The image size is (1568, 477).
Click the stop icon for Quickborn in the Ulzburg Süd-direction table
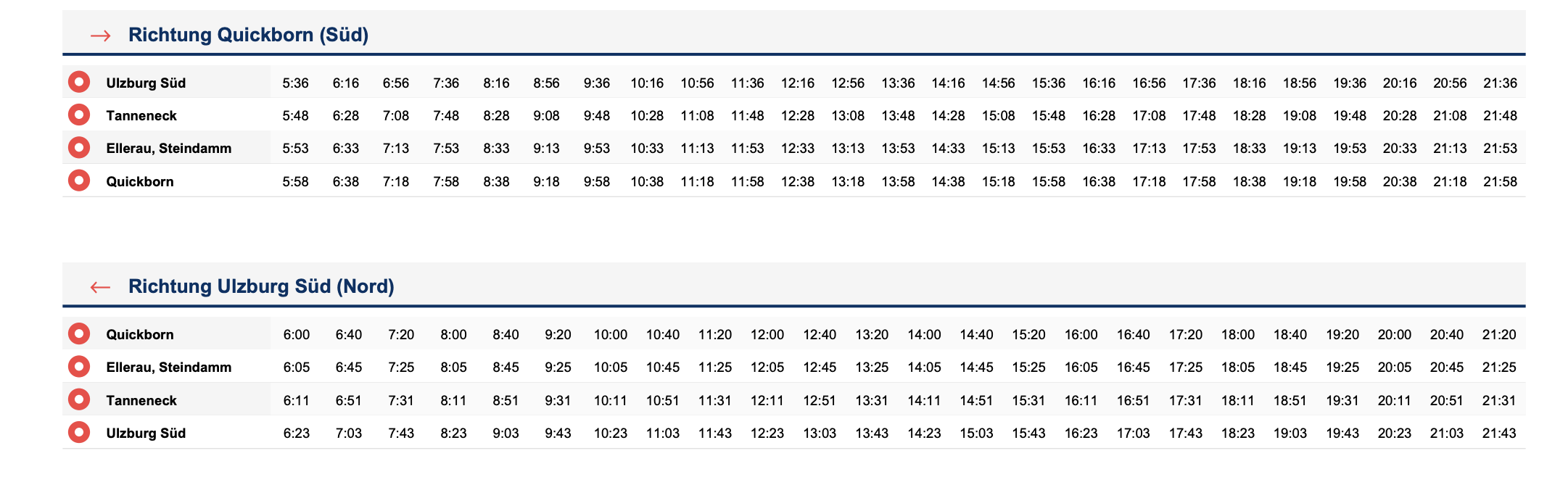pos(79,333)
